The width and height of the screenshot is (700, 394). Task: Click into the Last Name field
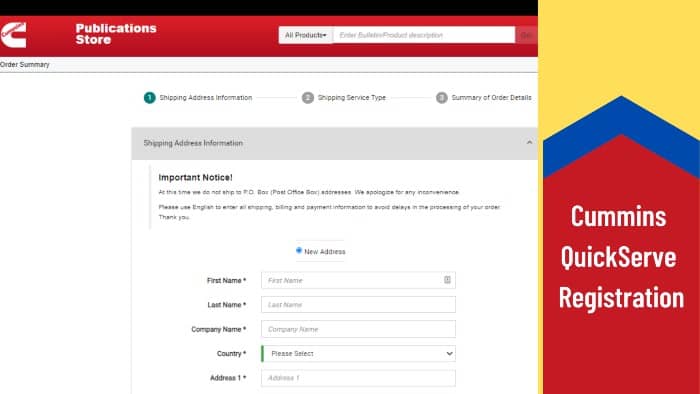(358, 305)
